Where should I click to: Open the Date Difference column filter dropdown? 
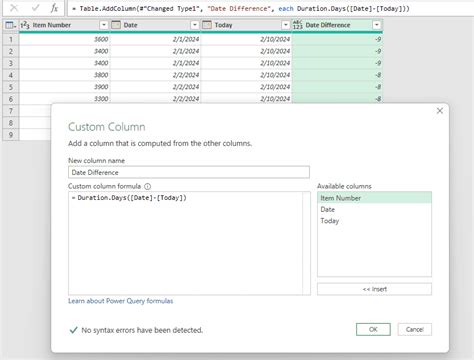(x=377, y=25)
